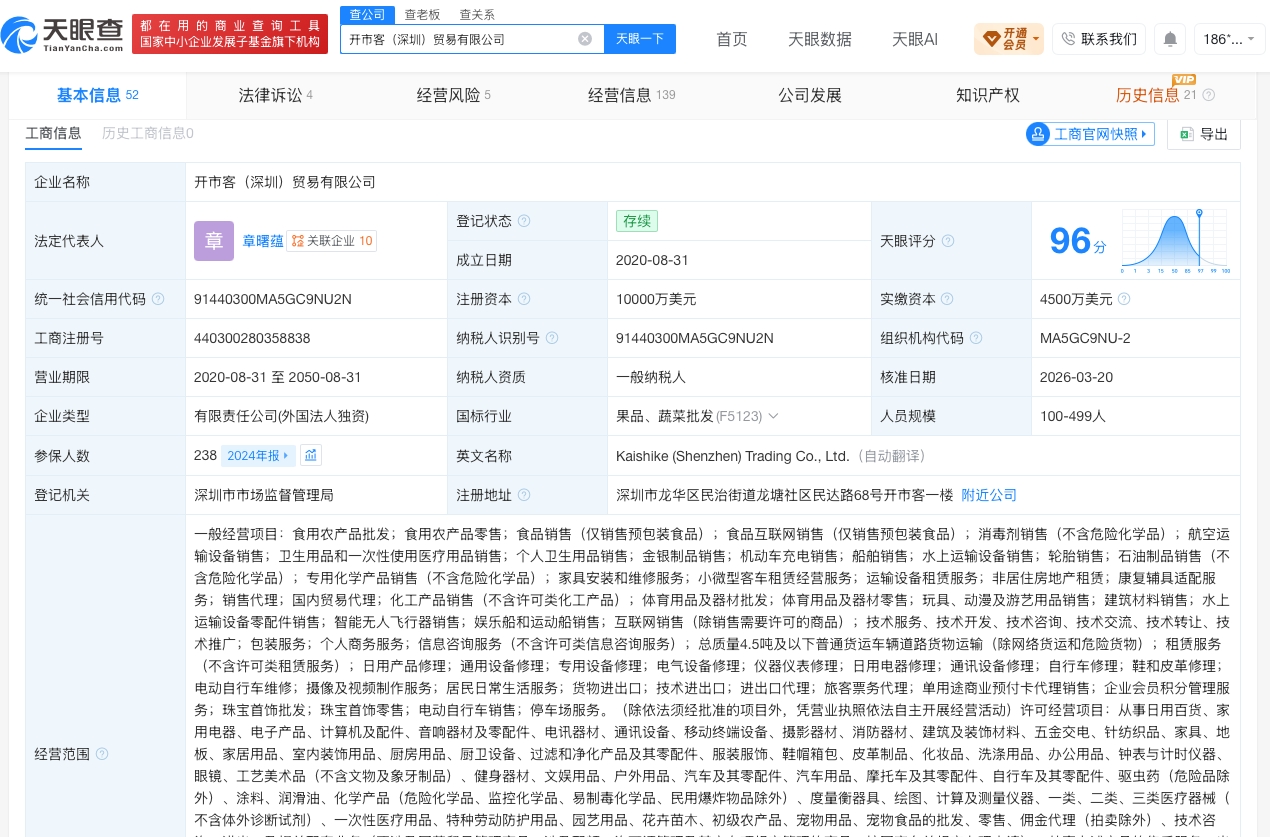Click the help icon beside 统一社会信用代码
Viewport: 1270px width, 837px height.
click(158, 299)
